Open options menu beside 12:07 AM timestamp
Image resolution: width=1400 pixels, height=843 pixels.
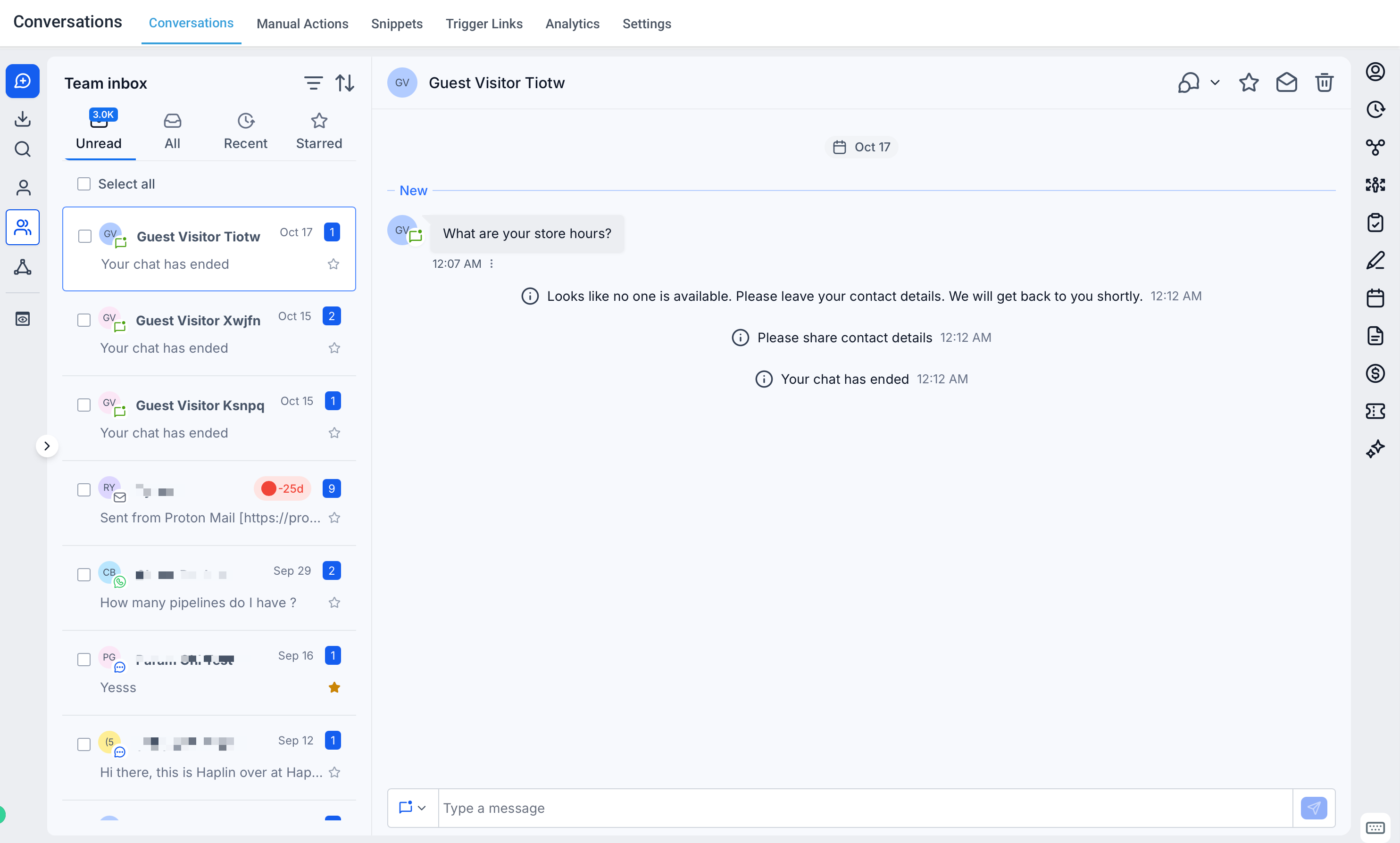coord(492,264)
